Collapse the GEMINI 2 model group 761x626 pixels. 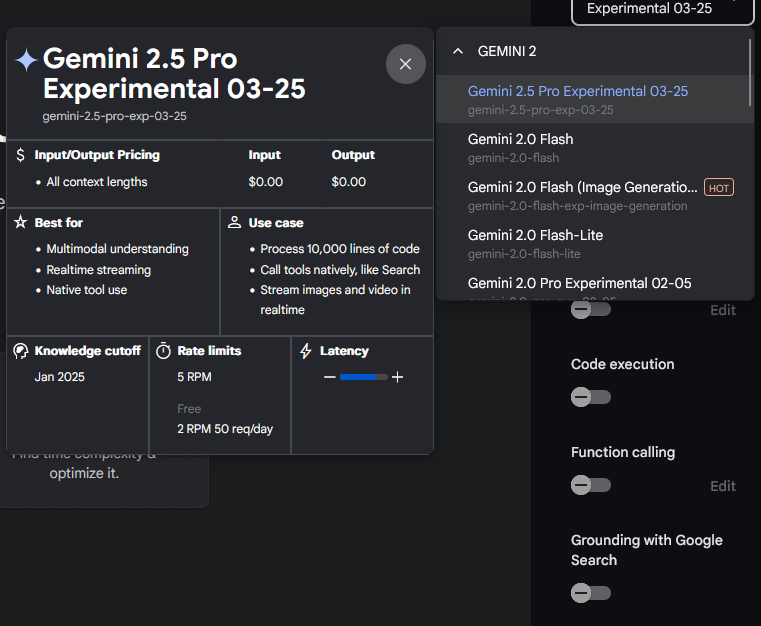click(458, 51)
